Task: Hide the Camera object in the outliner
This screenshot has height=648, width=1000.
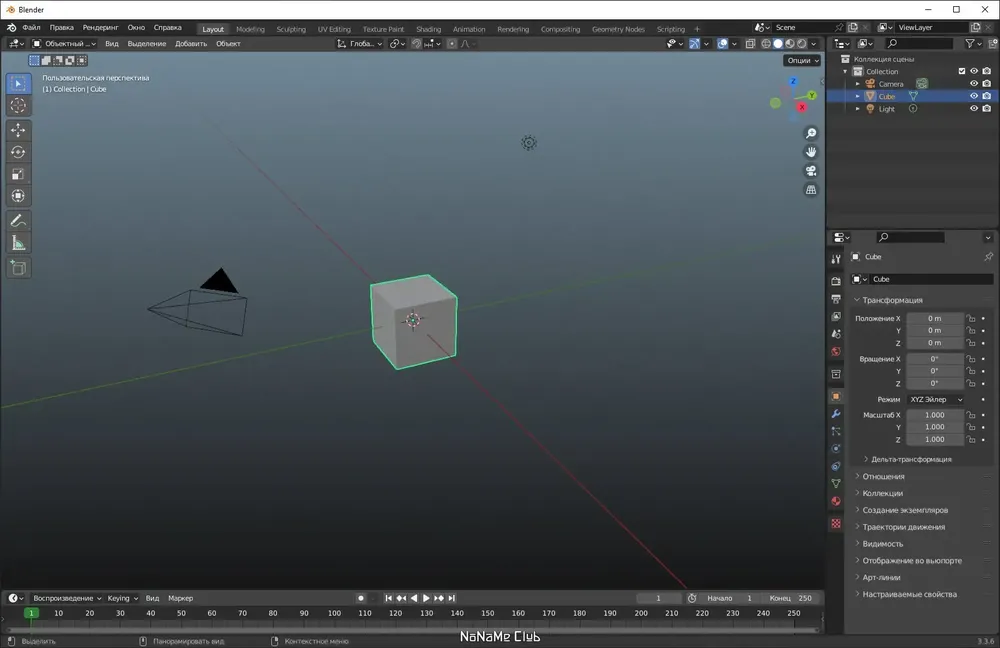Action: tap(974, 84)
